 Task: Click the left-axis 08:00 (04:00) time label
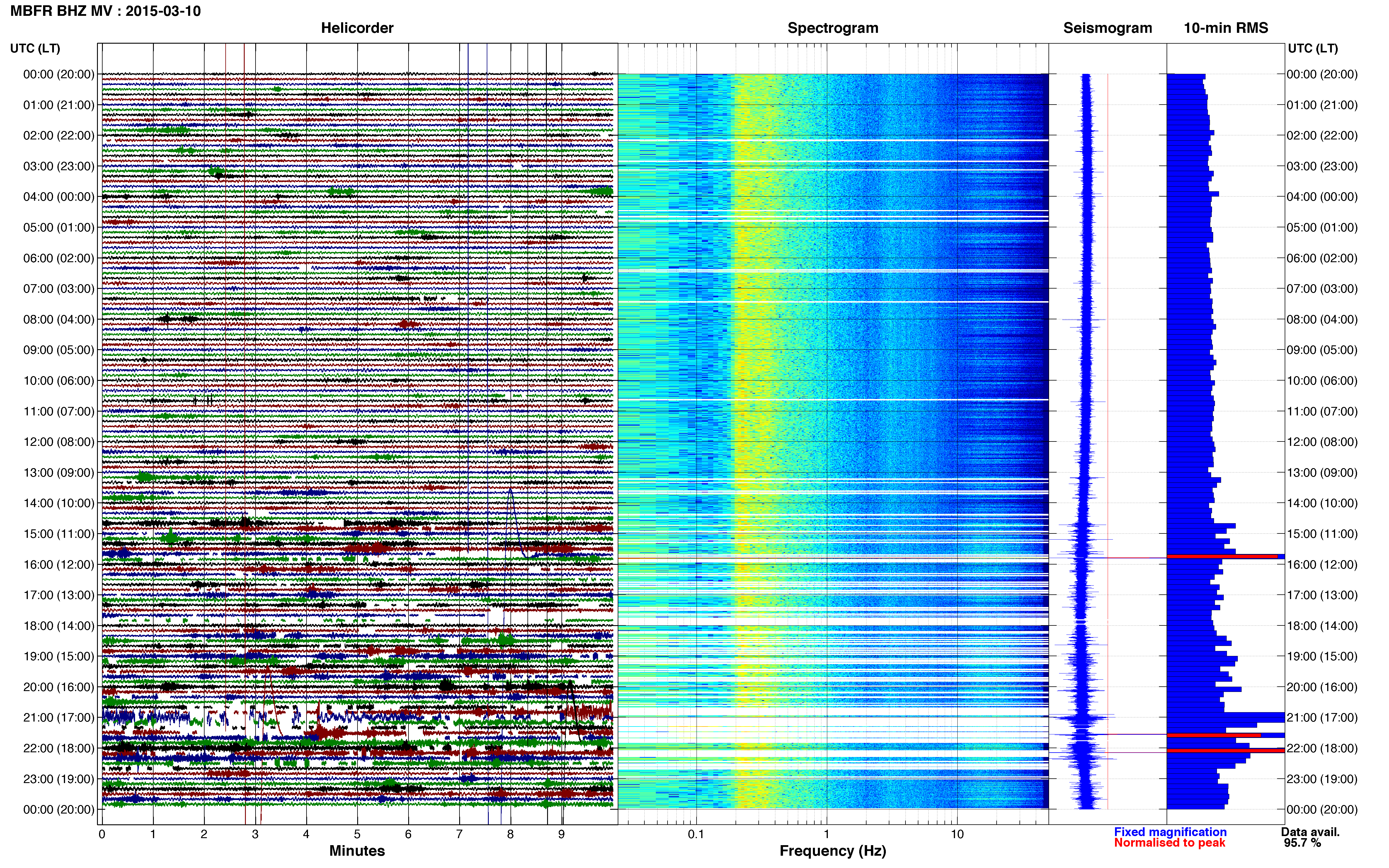59,320
